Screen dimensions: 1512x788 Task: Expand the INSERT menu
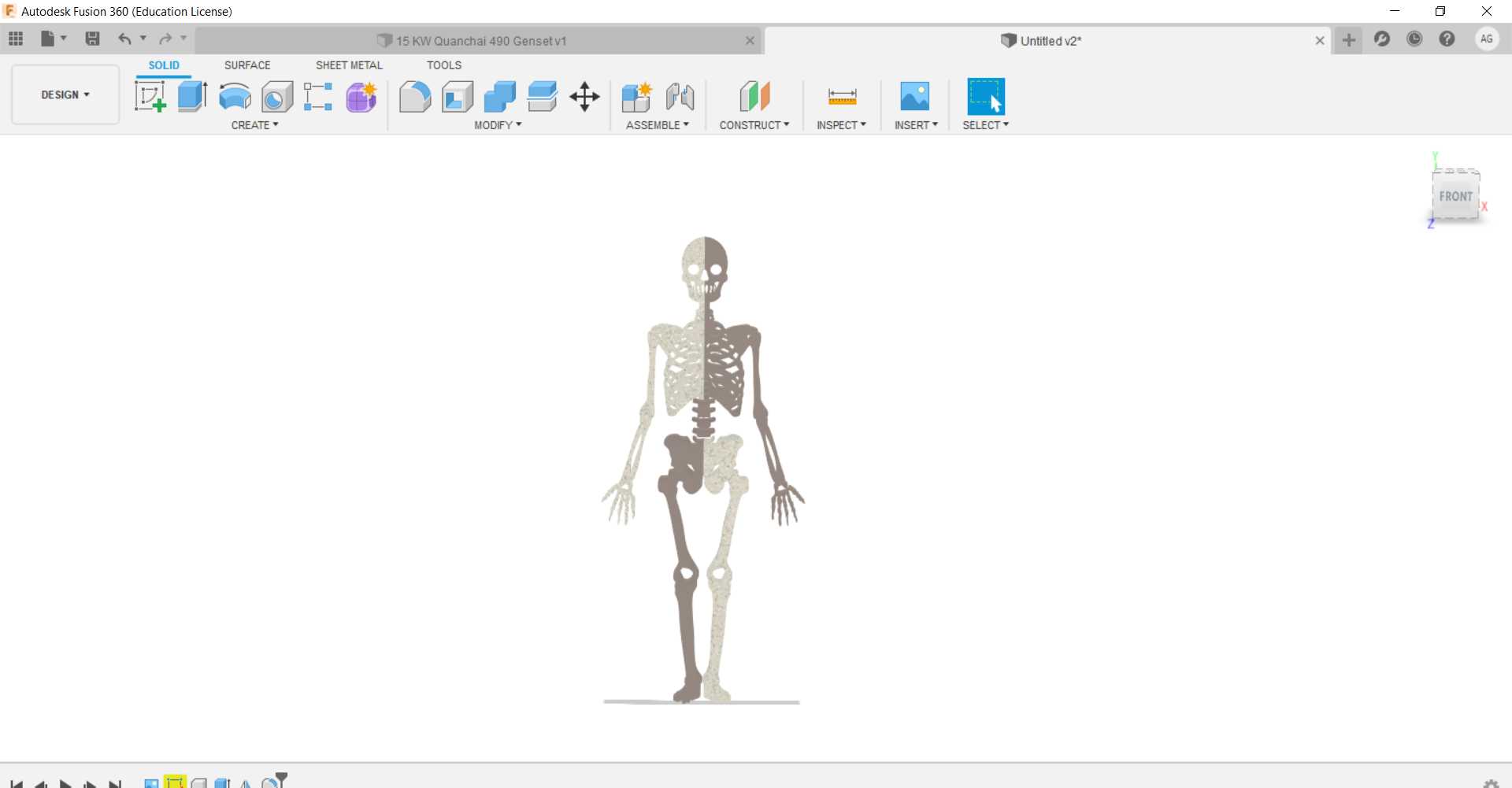[916, 125]
